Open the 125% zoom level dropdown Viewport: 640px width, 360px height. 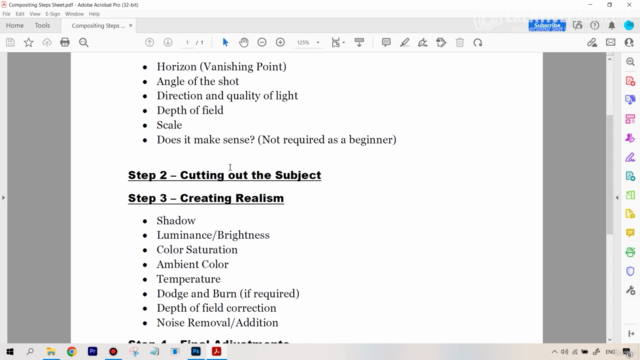(308, 42)
